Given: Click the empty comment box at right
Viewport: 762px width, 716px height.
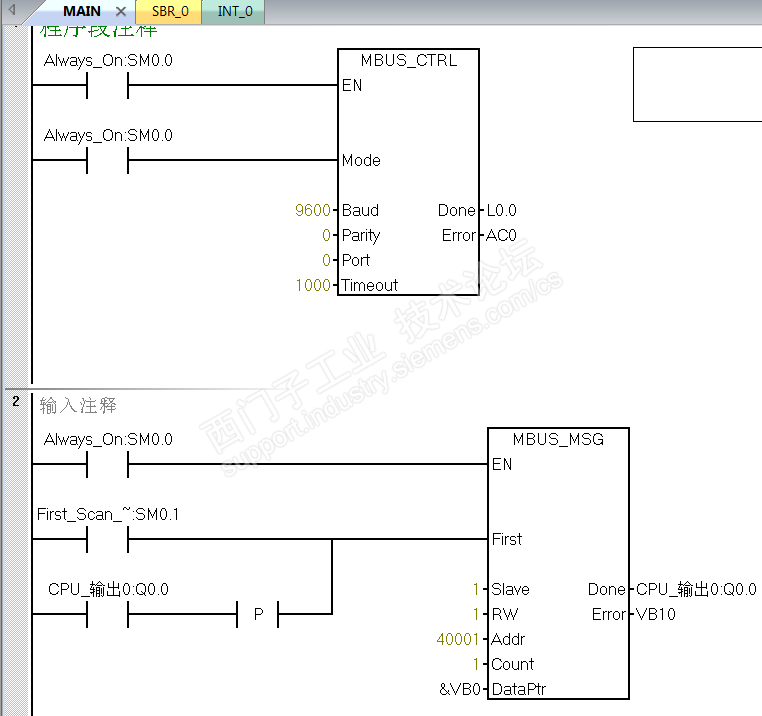Looking at the screenshot, I should pyautogui.click(x=698, y=85).
